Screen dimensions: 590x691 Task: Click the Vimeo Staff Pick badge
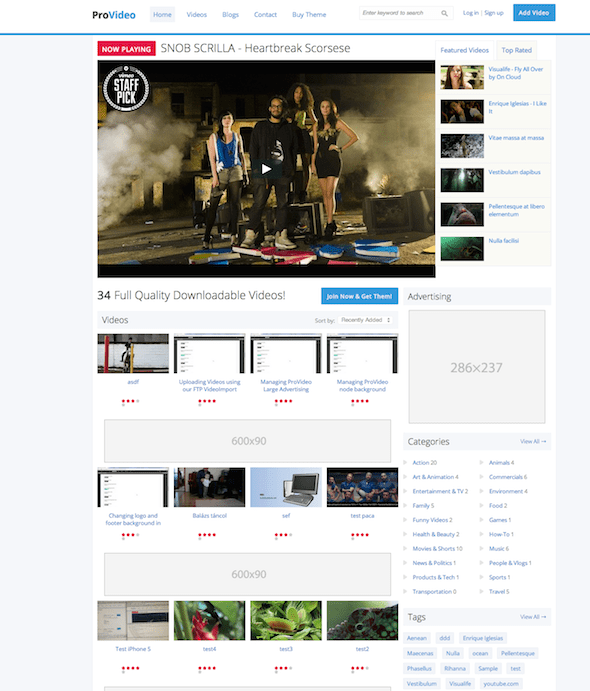[126, 88]
